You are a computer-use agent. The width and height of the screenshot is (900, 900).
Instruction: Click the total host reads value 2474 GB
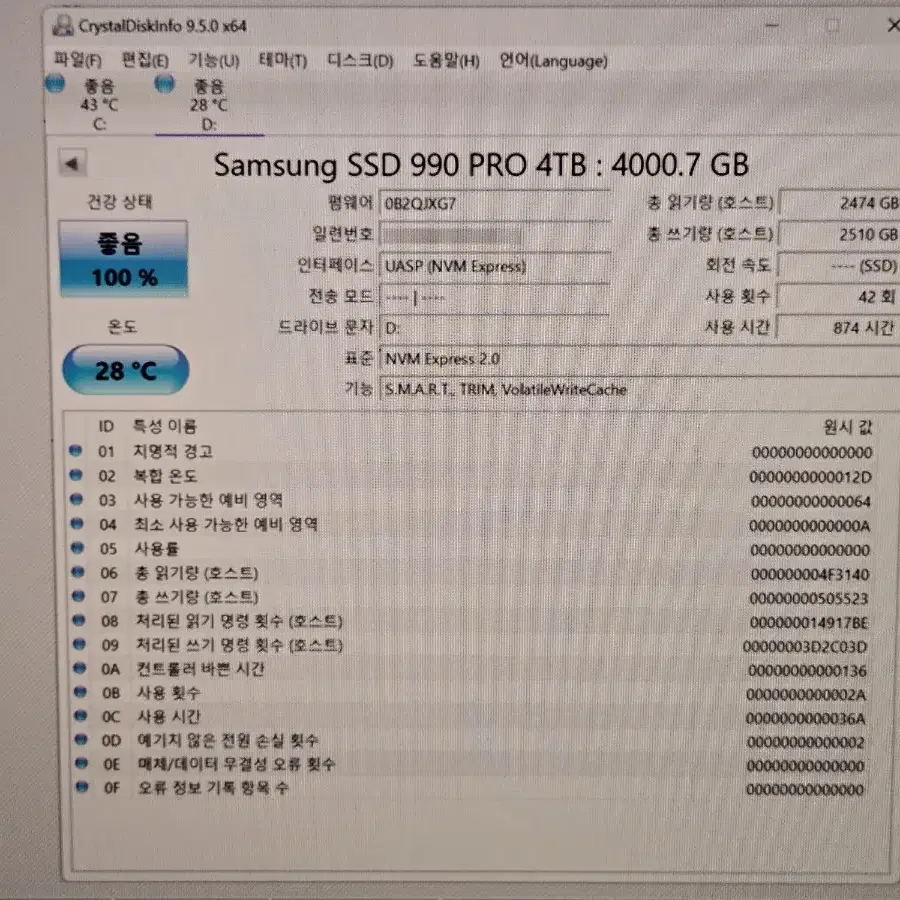click(840, 203)
